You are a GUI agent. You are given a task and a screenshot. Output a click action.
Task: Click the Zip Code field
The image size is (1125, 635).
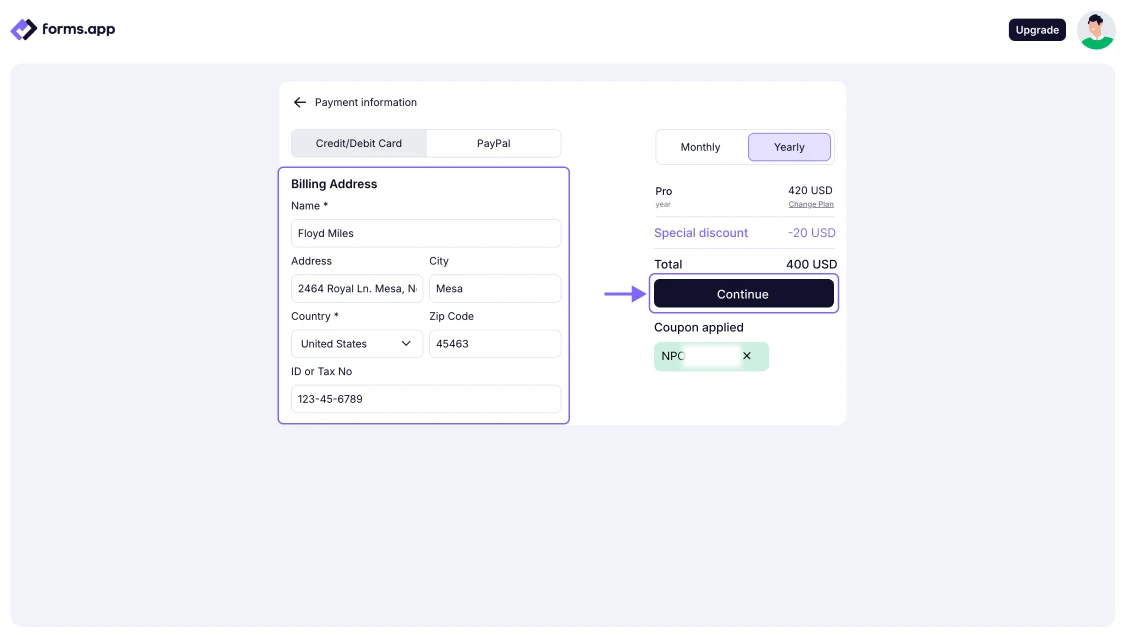494,344
